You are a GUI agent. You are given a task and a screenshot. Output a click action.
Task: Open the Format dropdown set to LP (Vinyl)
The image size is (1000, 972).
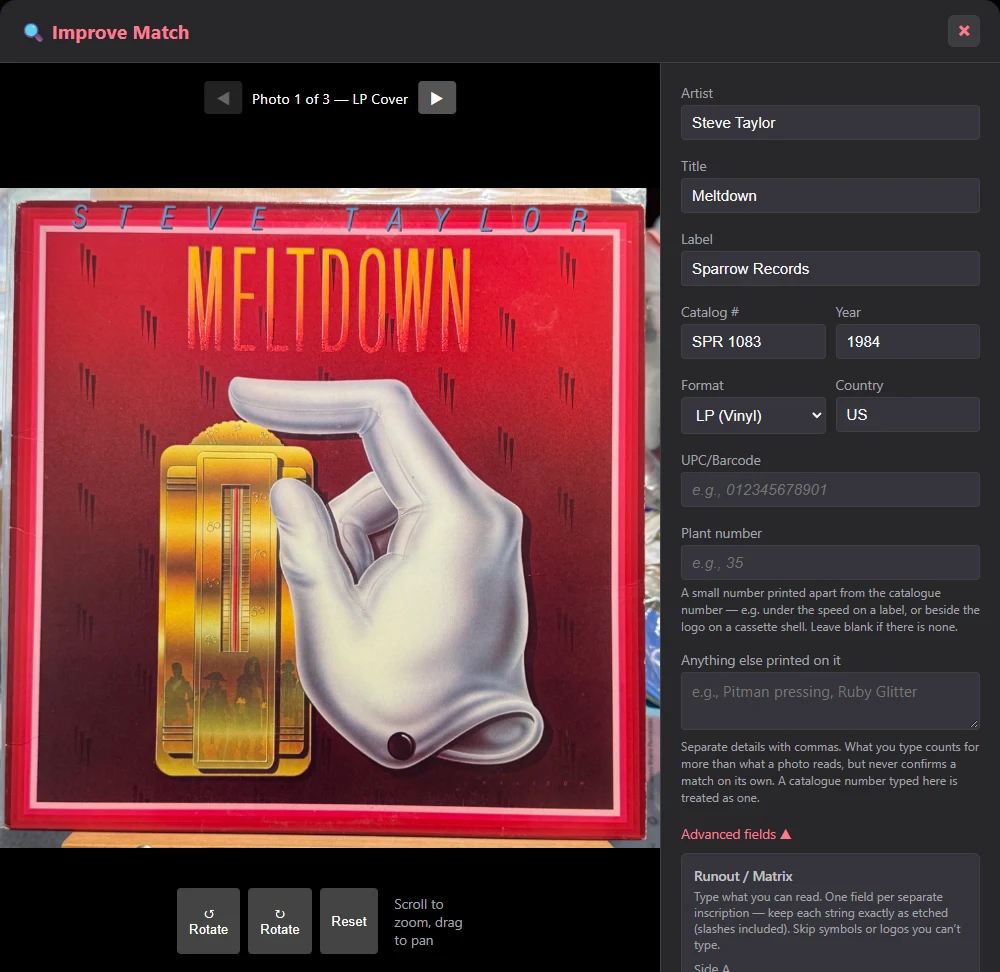pos(753,416)
